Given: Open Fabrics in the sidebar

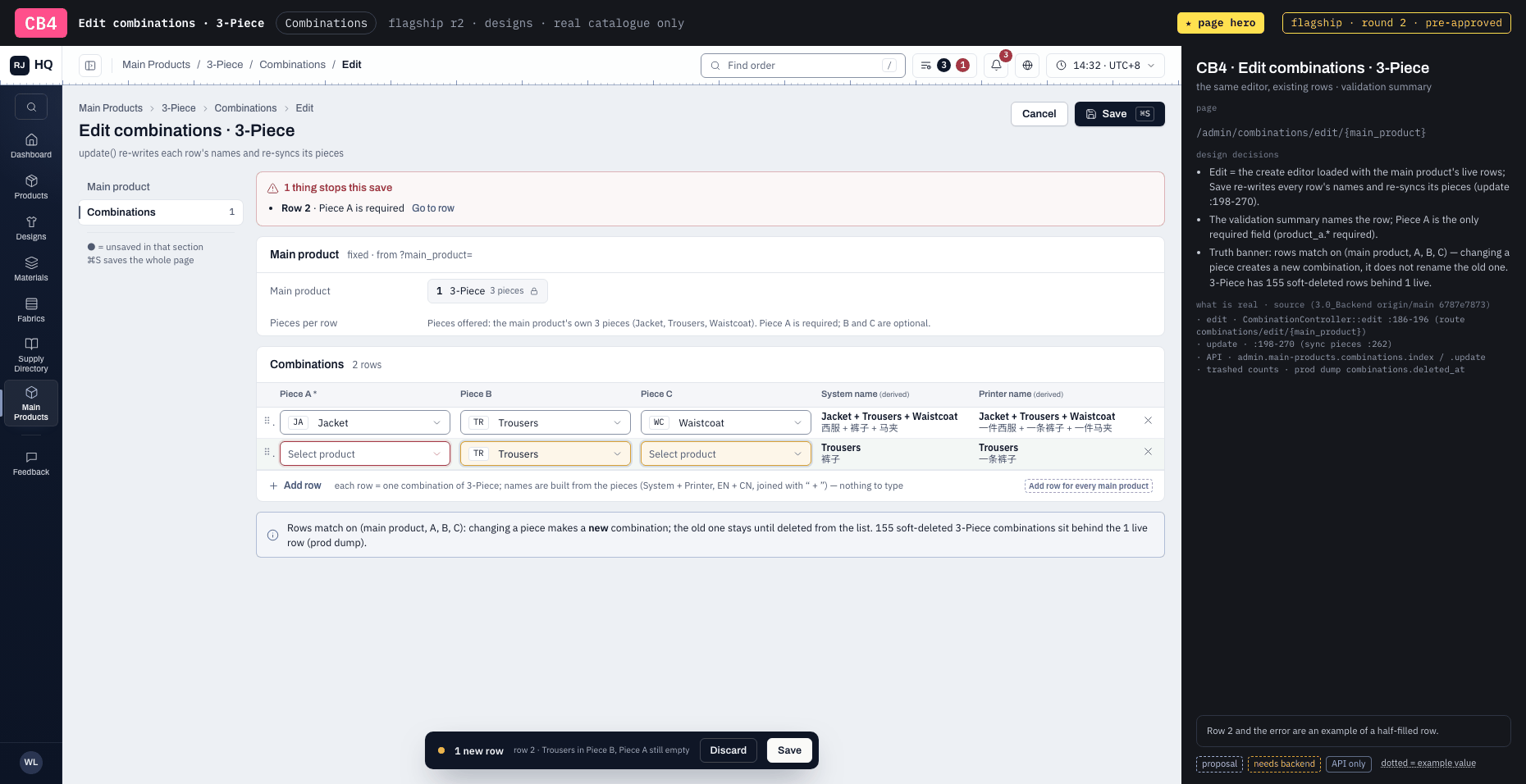Looking at the screenshot, I should 31,310.
